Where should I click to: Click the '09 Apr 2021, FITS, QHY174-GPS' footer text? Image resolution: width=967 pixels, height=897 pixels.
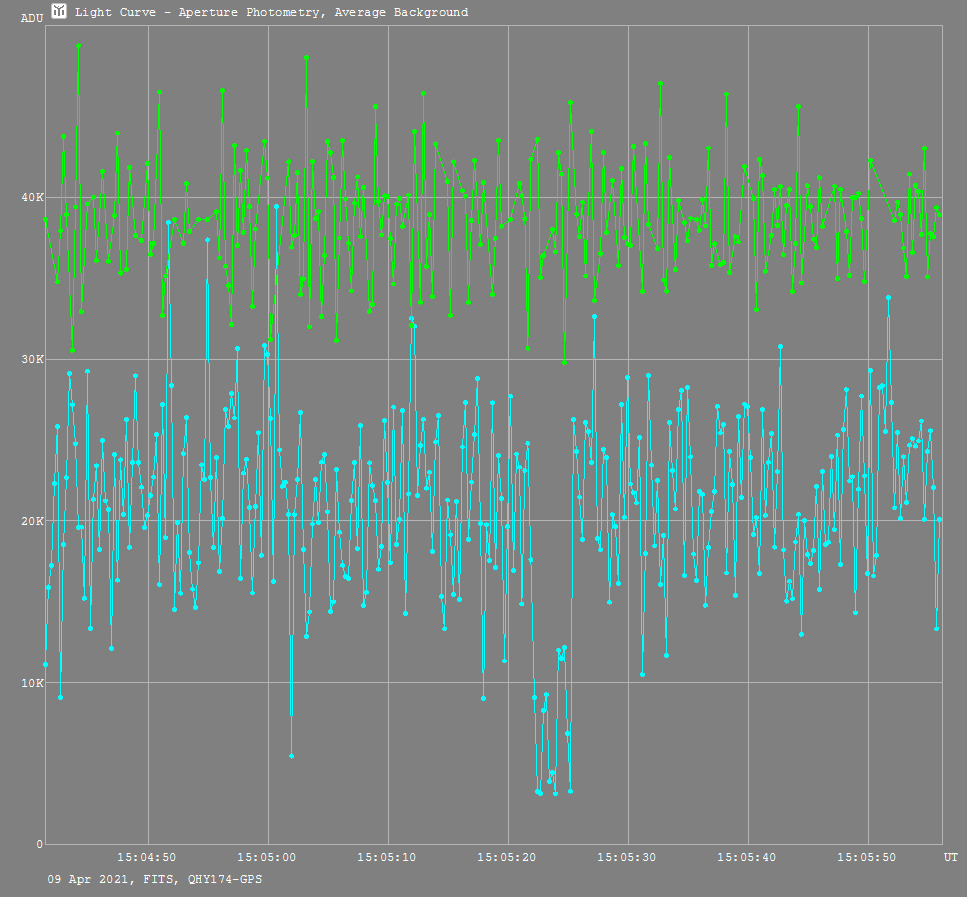point(155,880)
